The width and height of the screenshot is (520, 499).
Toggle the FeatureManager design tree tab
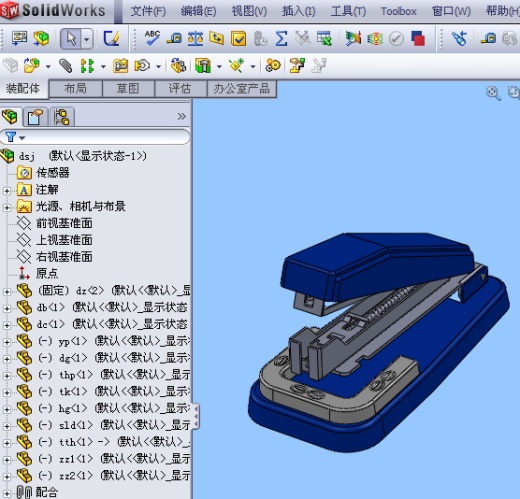[x=10, y=117]
